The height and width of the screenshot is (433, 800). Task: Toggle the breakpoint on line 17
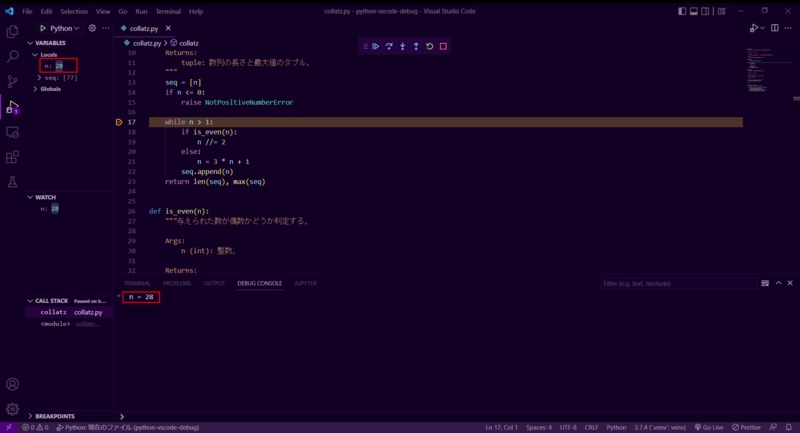pos(119,122)
